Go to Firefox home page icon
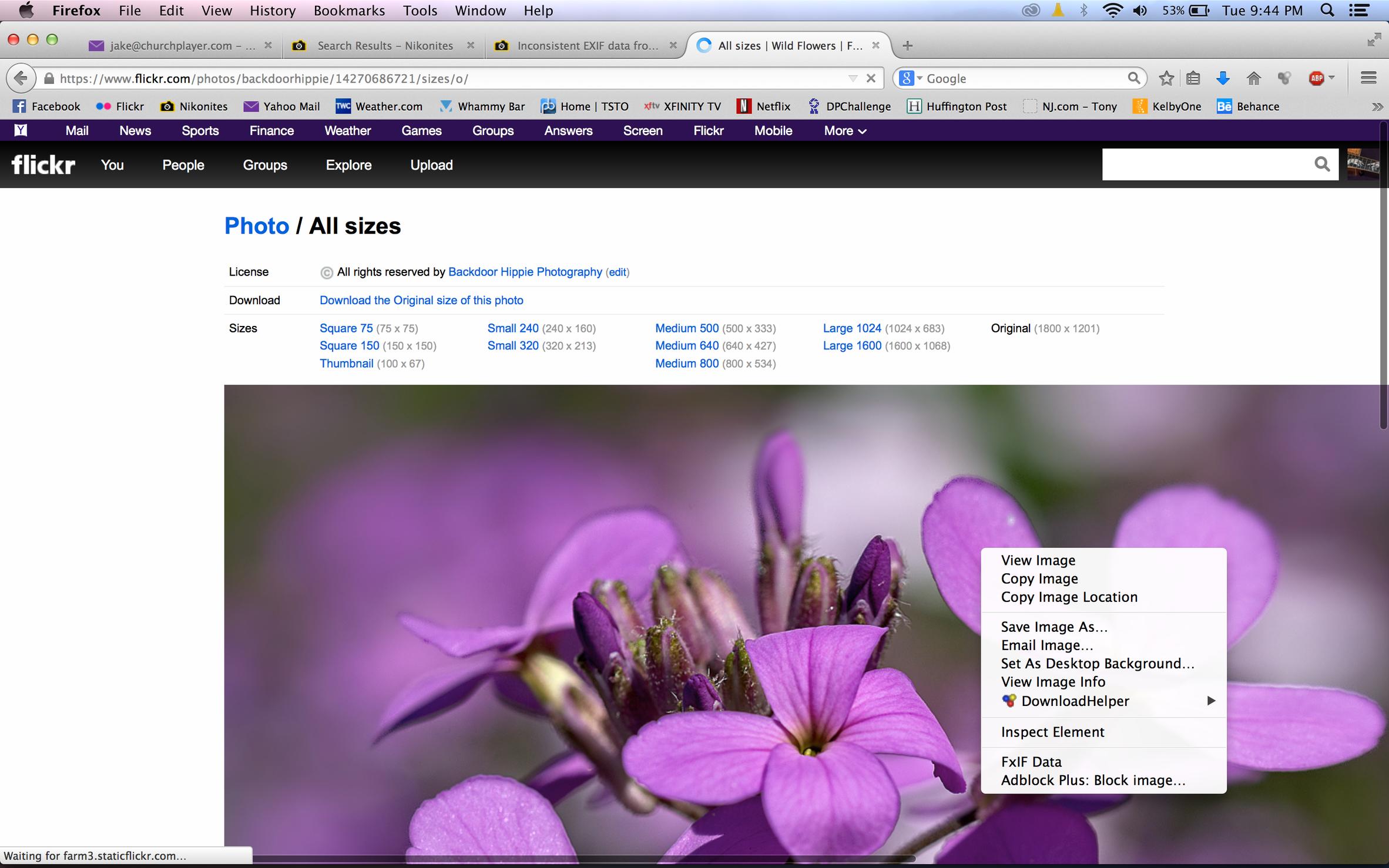This screenshot has width=1389, height=868. click(1253, 78)
